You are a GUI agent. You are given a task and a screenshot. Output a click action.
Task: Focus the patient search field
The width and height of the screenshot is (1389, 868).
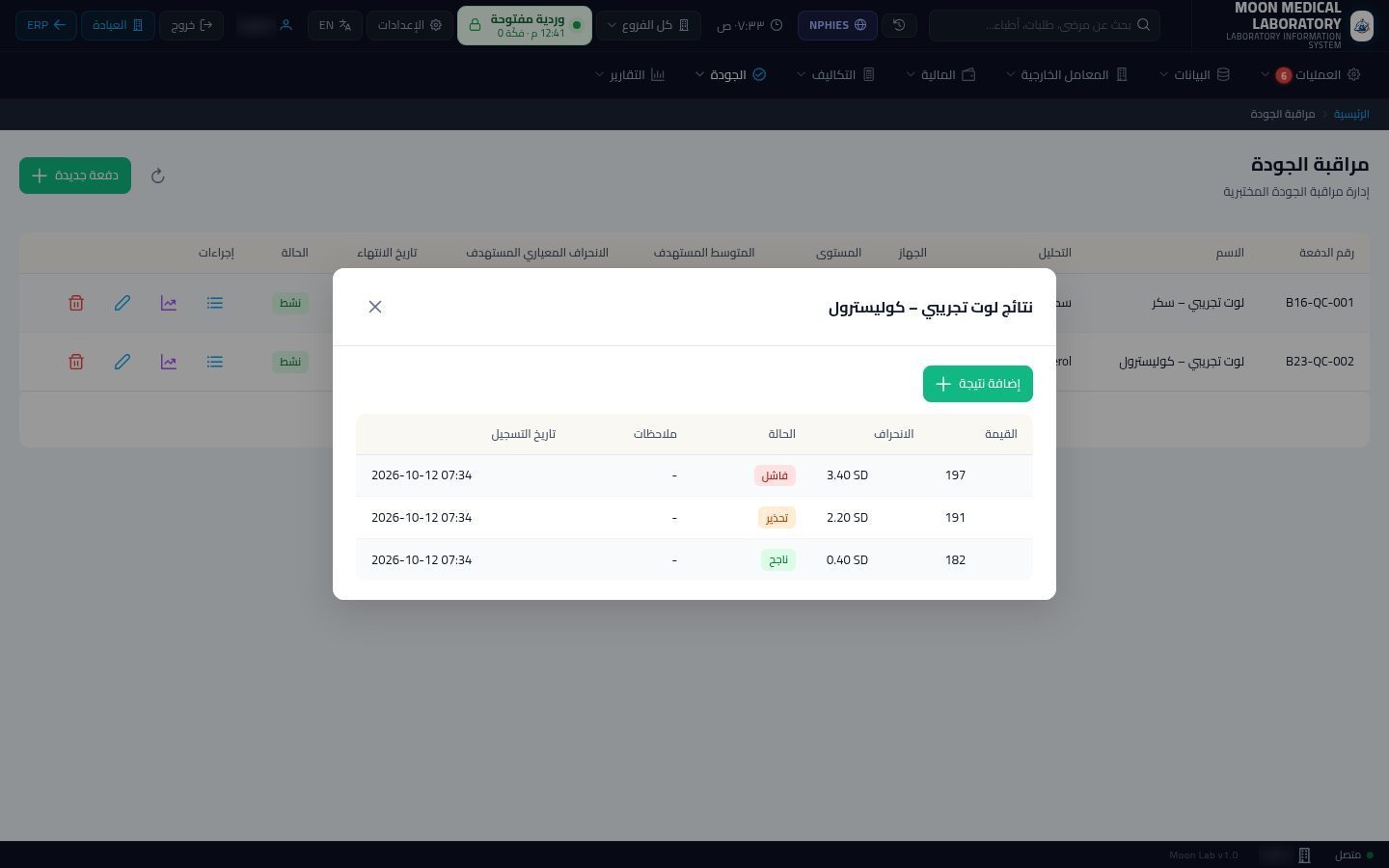coord(1045,25)
